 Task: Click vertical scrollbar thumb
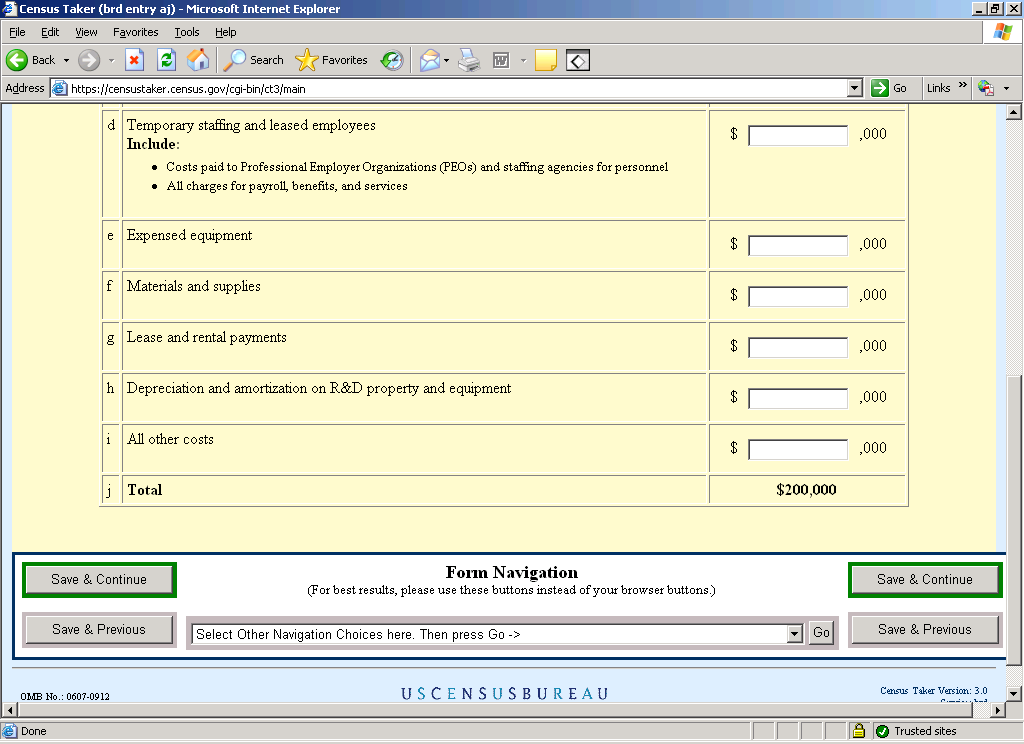(1014, 520)
